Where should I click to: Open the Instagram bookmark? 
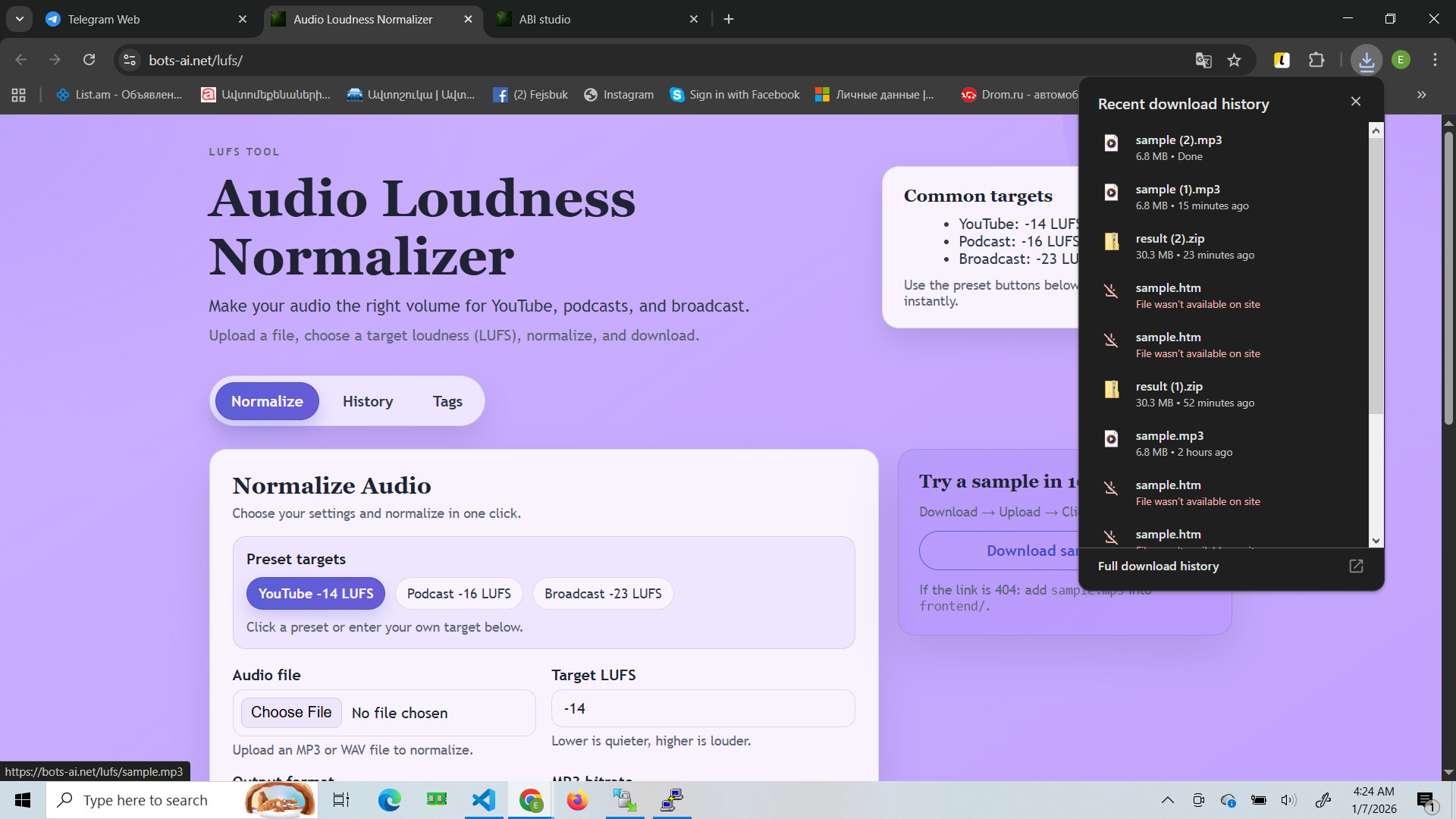tap(619, 94)
